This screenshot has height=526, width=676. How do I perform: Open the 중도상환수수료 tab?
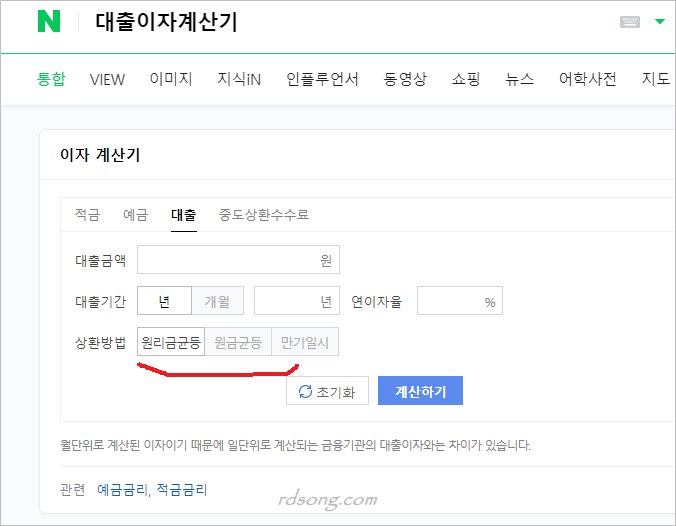click(x=264, y=214)
